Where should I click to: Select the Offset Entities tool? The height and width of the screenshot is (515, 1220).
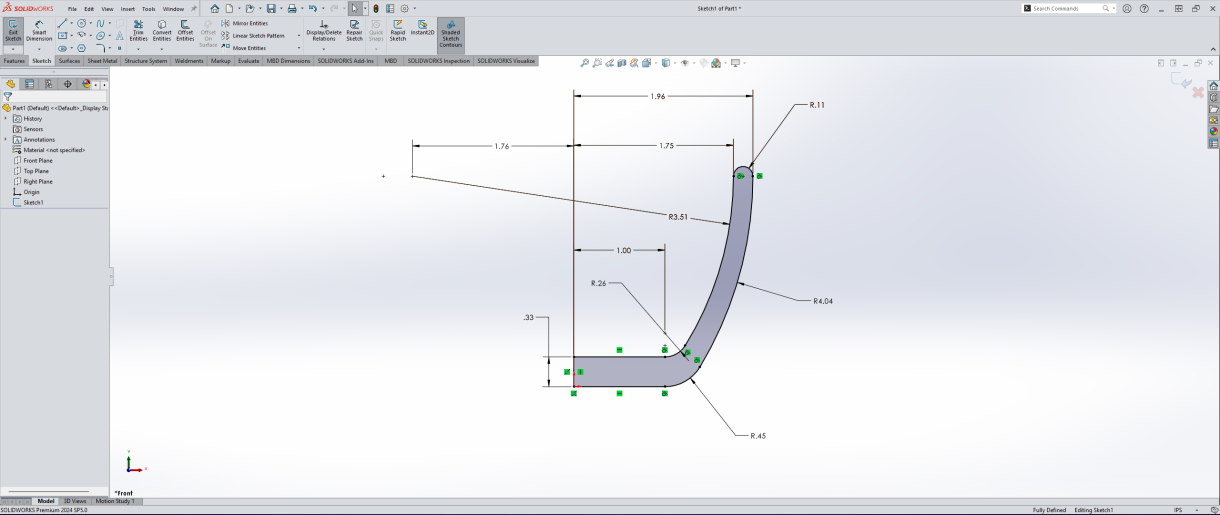(x=186, y=31)
